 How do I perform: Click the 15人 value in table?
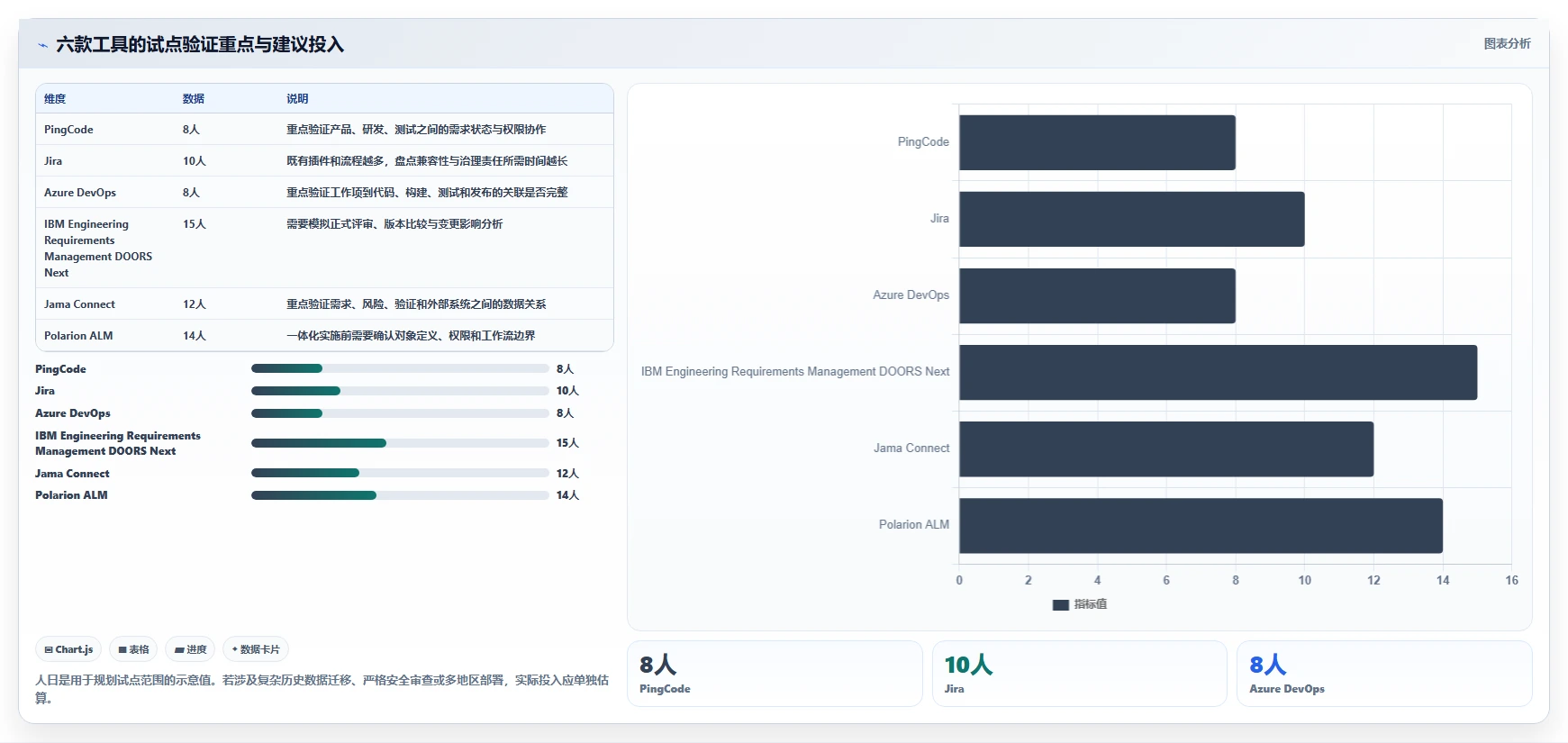pos(195,224)
